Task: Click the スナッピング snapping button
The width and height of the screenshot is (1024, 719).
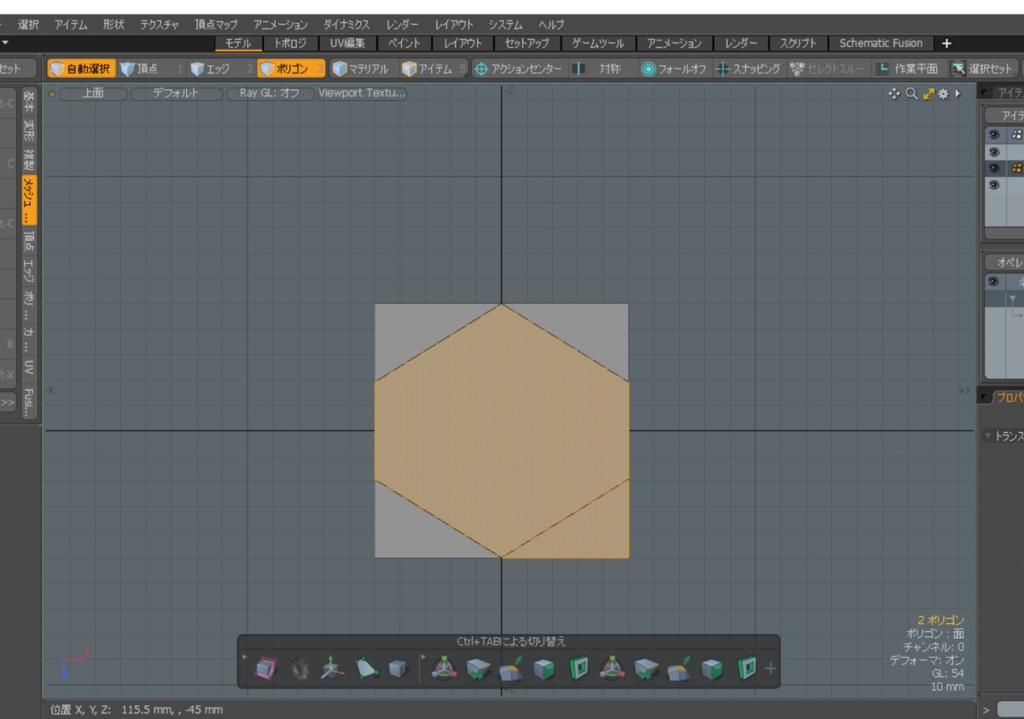Action: tap(748, 69)
